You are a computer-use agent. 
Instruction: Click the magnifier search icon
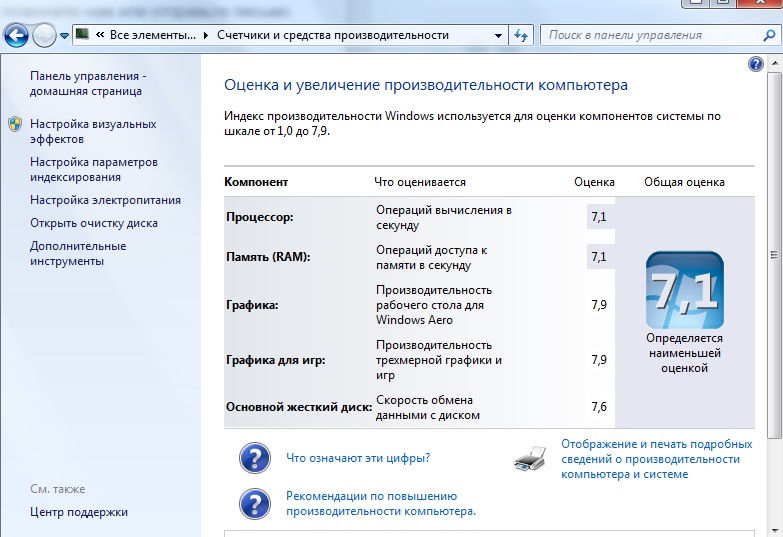770,35
